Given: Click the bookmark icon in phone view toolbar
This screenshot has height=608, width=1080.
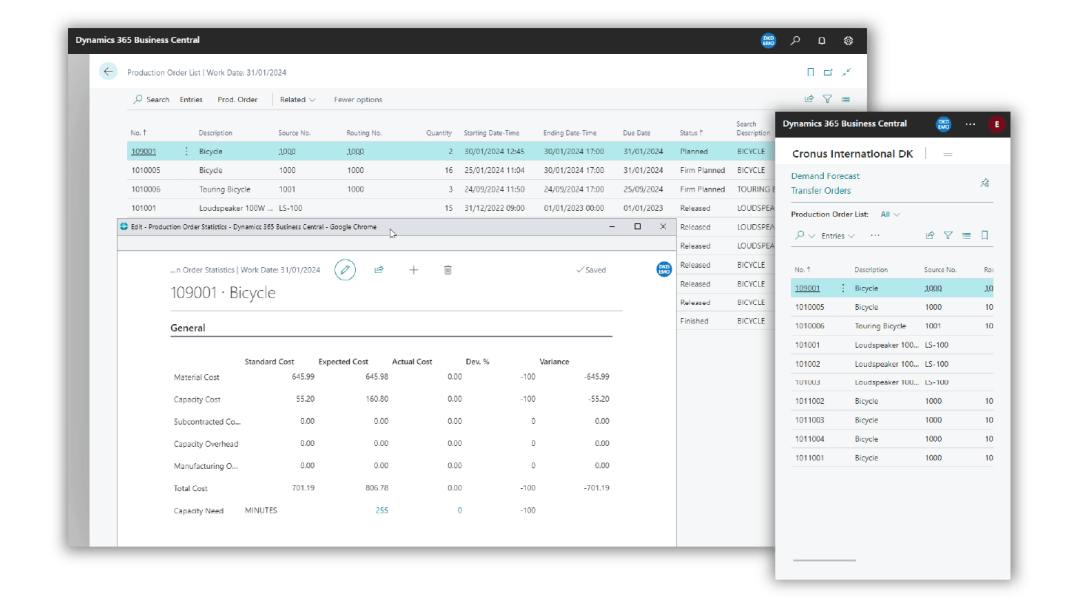Looking at the screenshot, I should 984,235.
